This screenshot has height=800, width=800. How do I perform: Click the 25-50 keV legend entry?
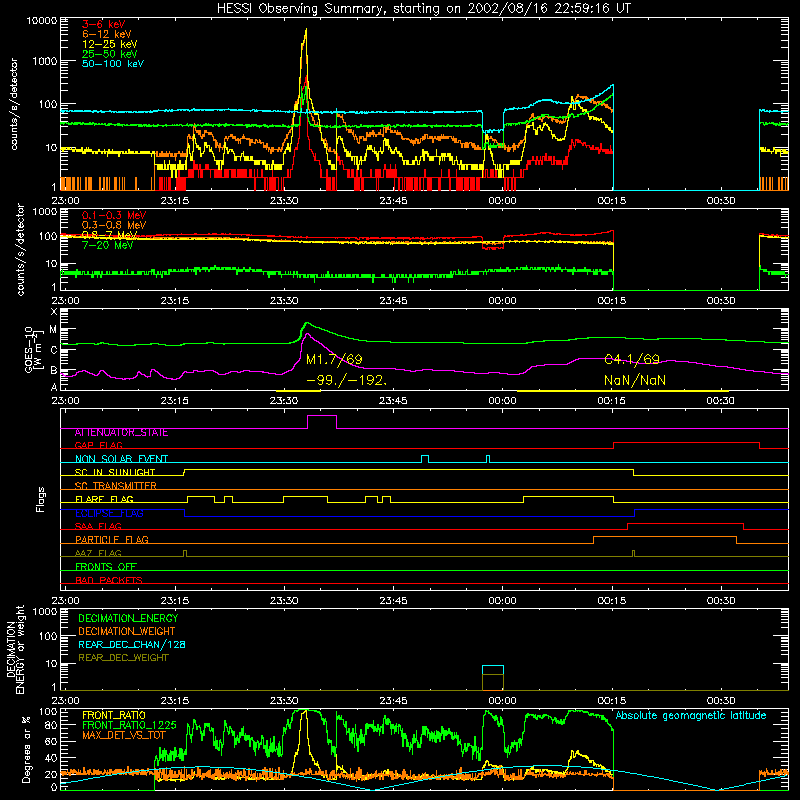tap(110, 54)
